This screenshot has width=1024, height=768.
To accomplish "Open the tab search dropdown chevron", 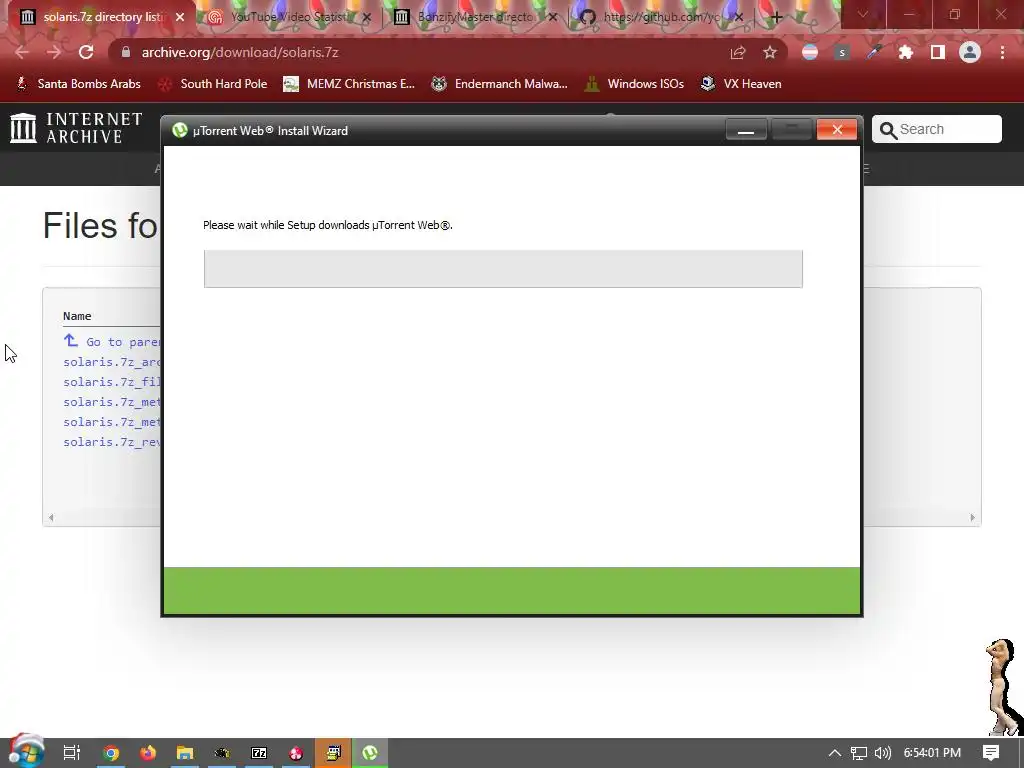I will point(863,14).
